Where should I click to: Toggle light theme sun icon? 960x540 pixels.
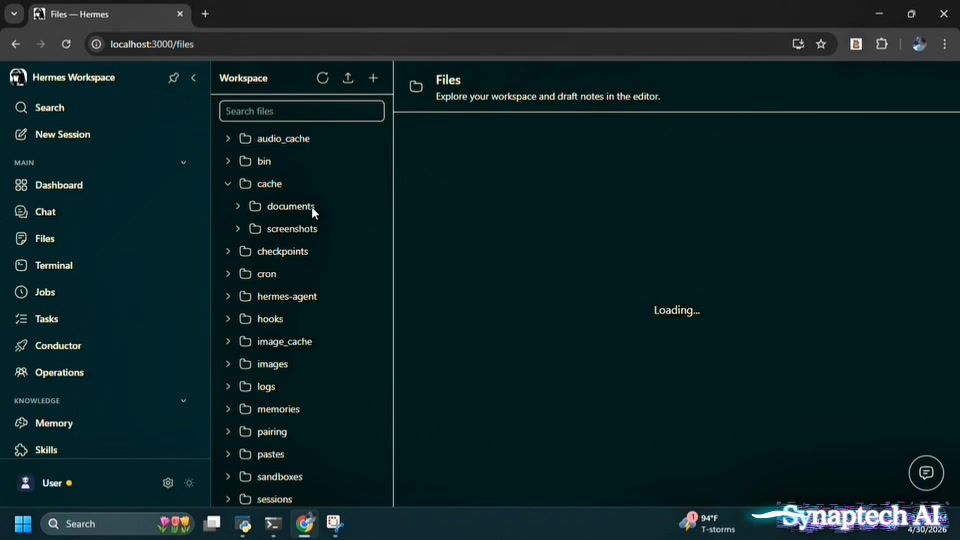[189, 483]
